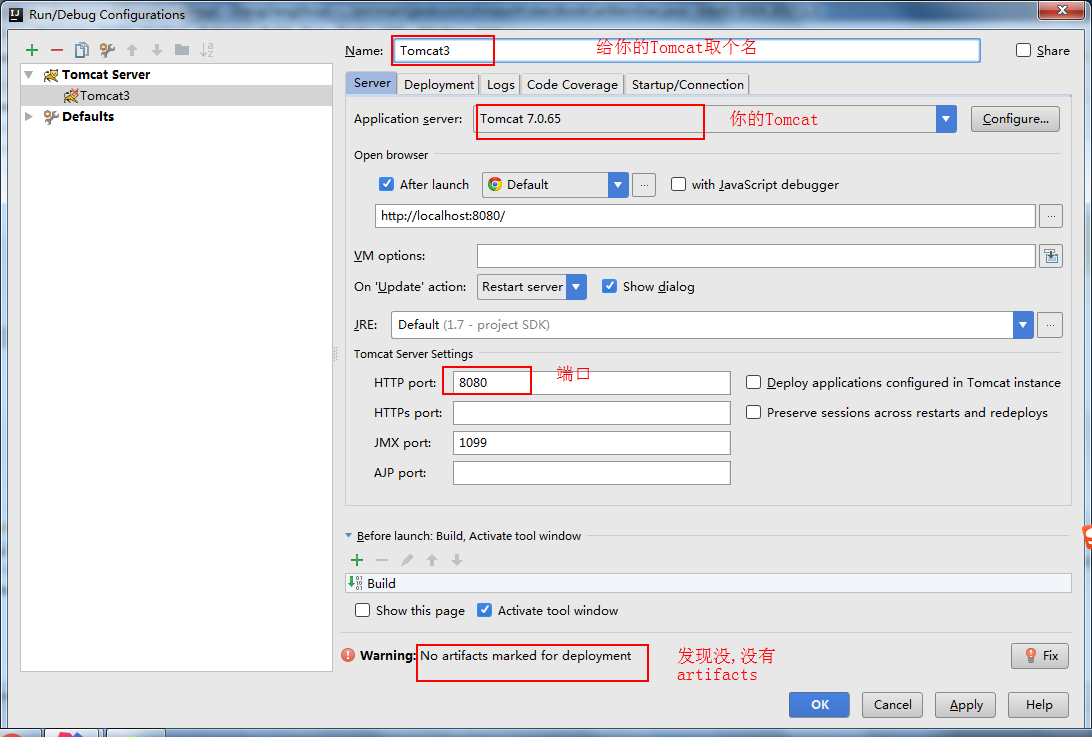Add a new run configuration
This screenshot has width=1092, height=737.
[x=31, y=49]
